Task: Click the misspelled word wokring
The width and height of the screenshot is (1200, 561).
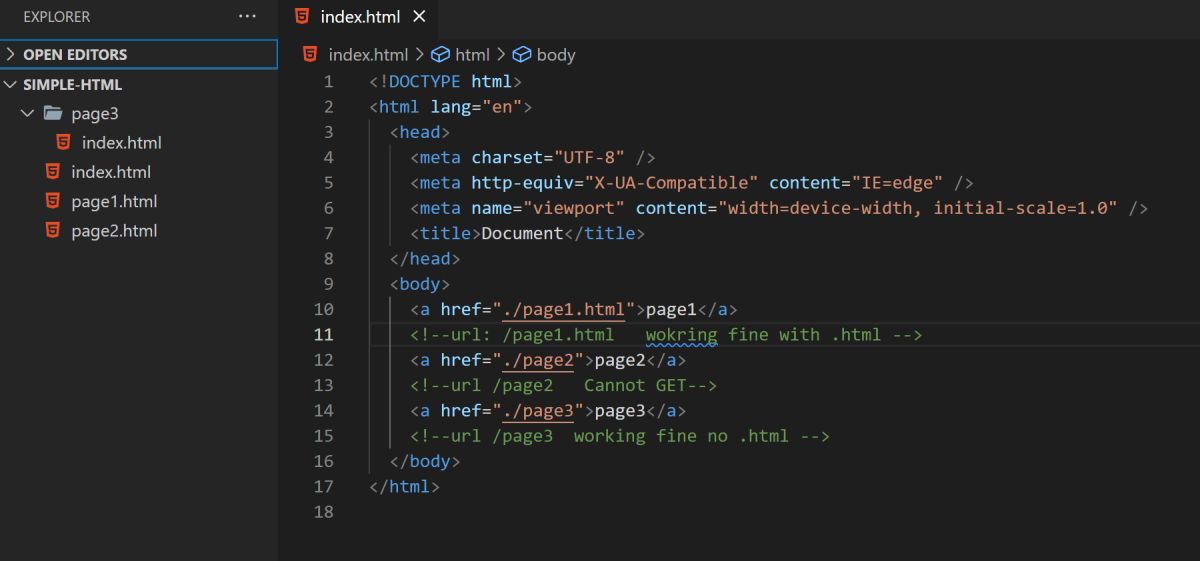Action: [682, 334]
